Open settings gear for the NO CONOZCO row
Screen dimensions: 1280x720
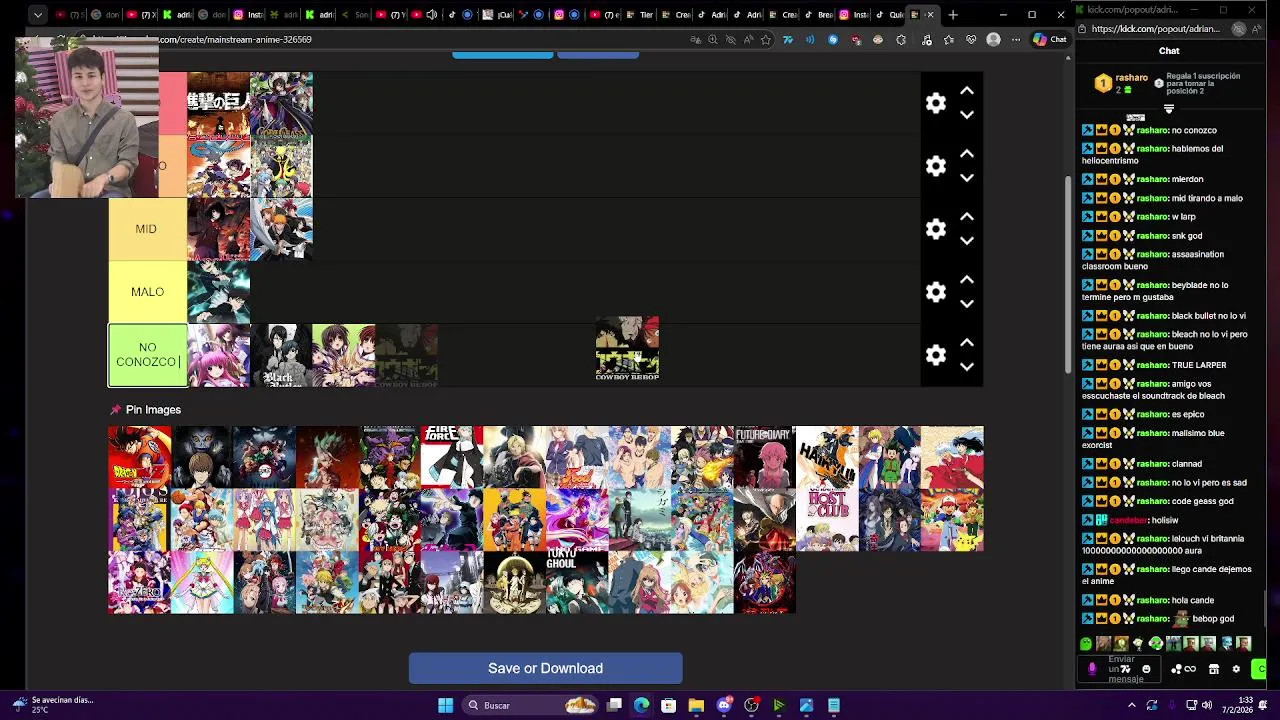(x=936, y=355)
